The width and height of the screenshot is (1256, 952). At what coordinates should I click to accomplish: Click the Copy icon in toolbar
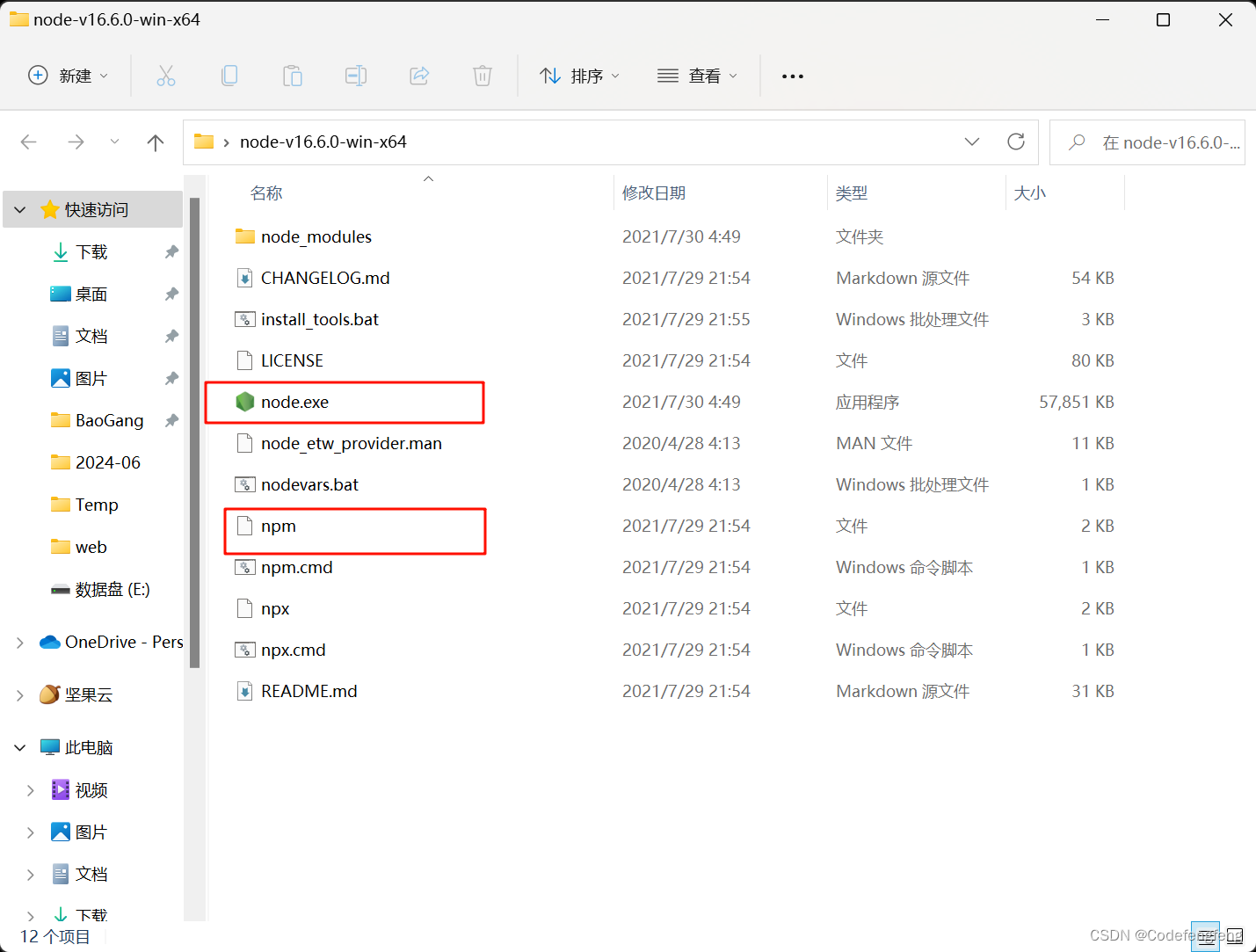coord(229,76)
